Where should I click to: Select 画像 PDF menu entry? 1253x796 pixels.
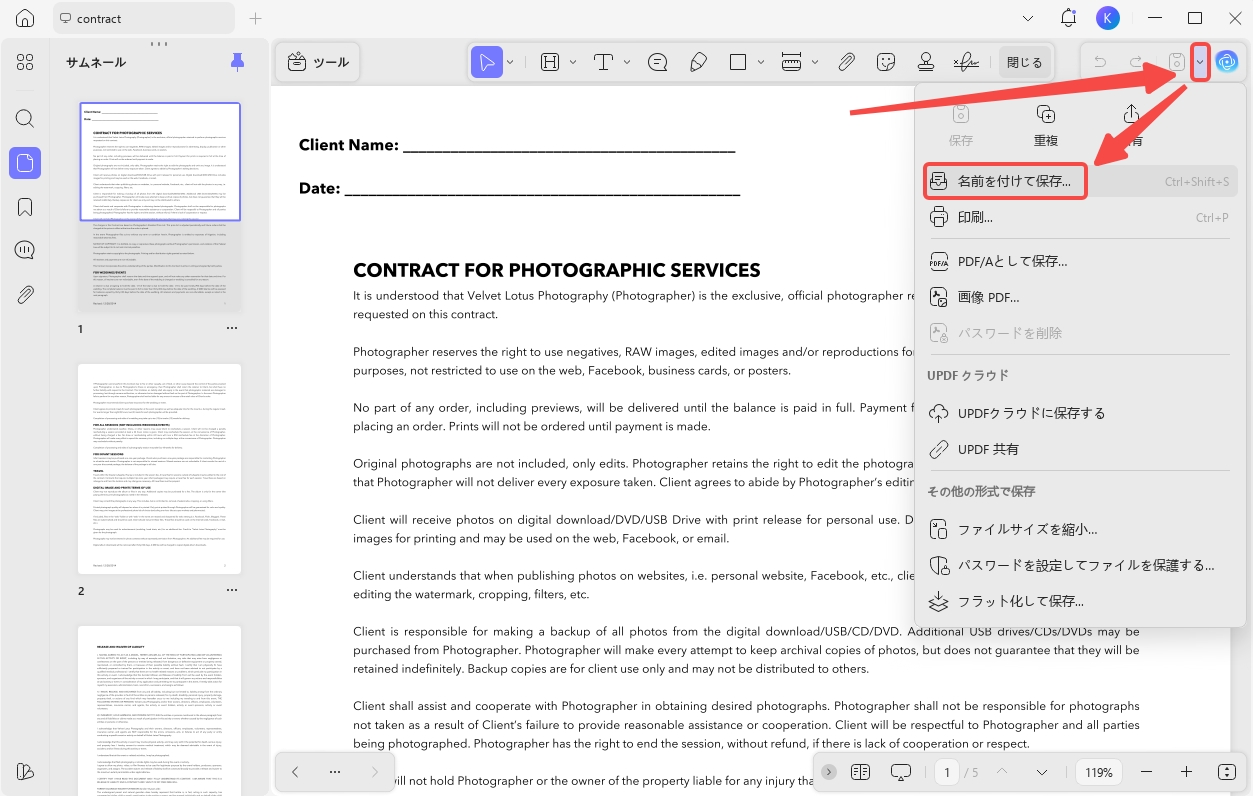pyautogui.click(x=1079, y=297)
